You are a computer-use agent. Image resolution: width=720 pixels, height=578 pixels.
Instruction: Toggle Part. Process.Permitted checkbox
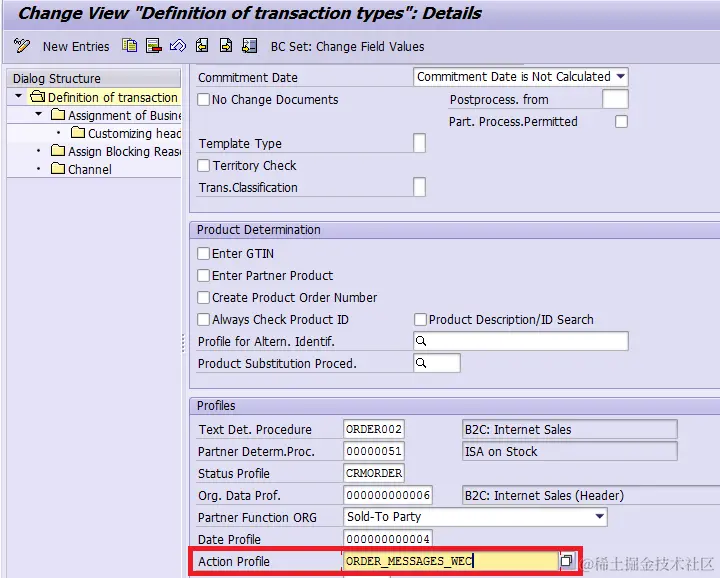(621, 122)
